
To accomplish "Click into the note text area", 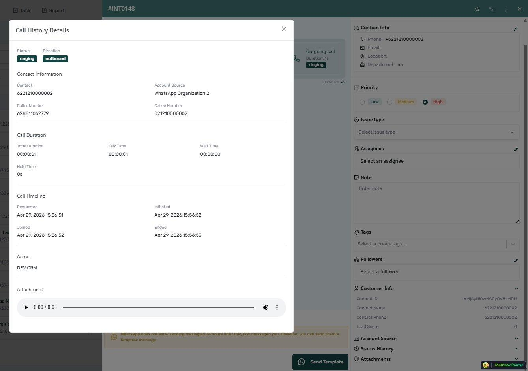I will click(x=437, y=203).
